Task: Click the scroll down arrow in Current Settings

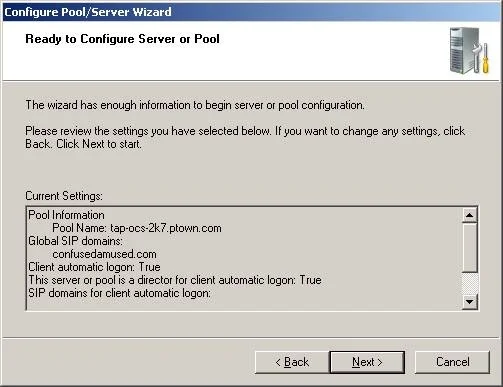Action: [x=469, y=302]
